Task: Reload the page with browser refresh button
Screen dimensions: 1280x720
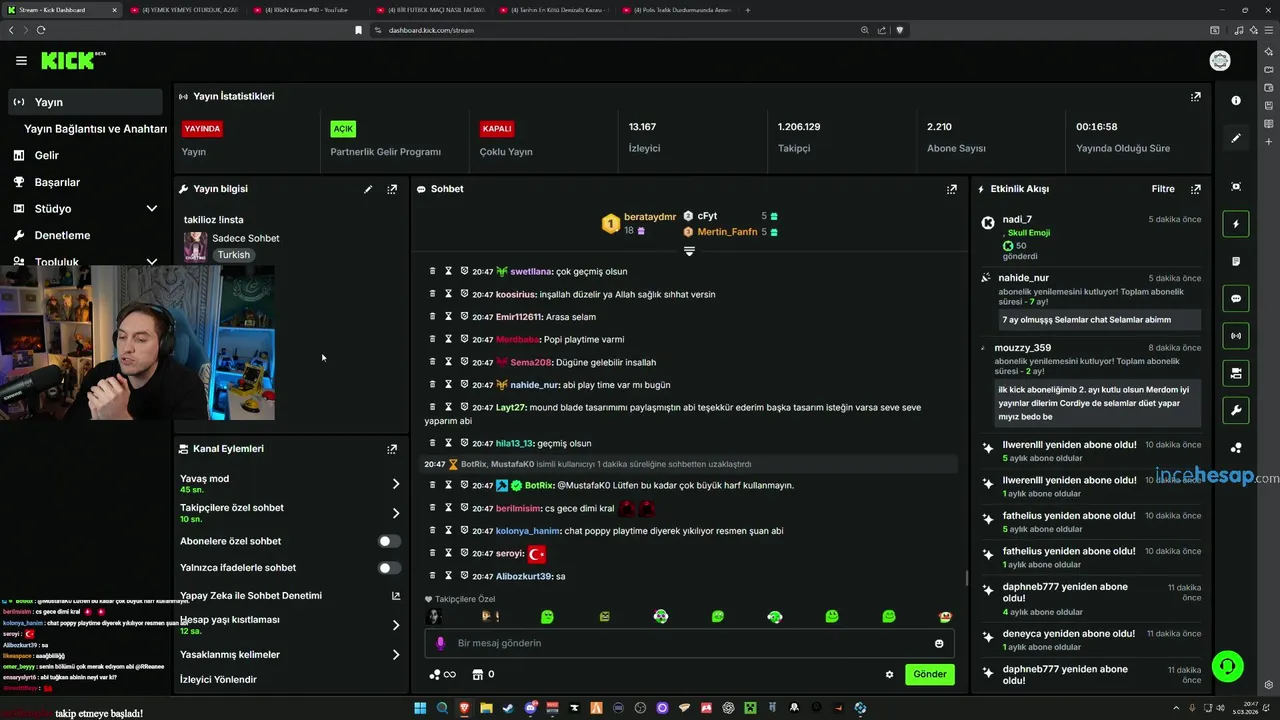Action: coord(41,30)
